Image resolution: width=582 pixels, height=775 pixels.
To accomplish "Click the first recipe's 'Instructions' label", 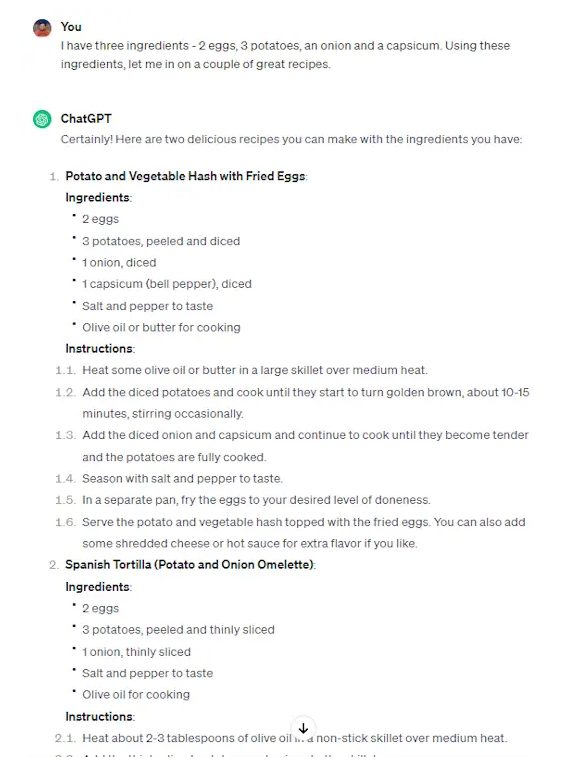I will 99,348.
